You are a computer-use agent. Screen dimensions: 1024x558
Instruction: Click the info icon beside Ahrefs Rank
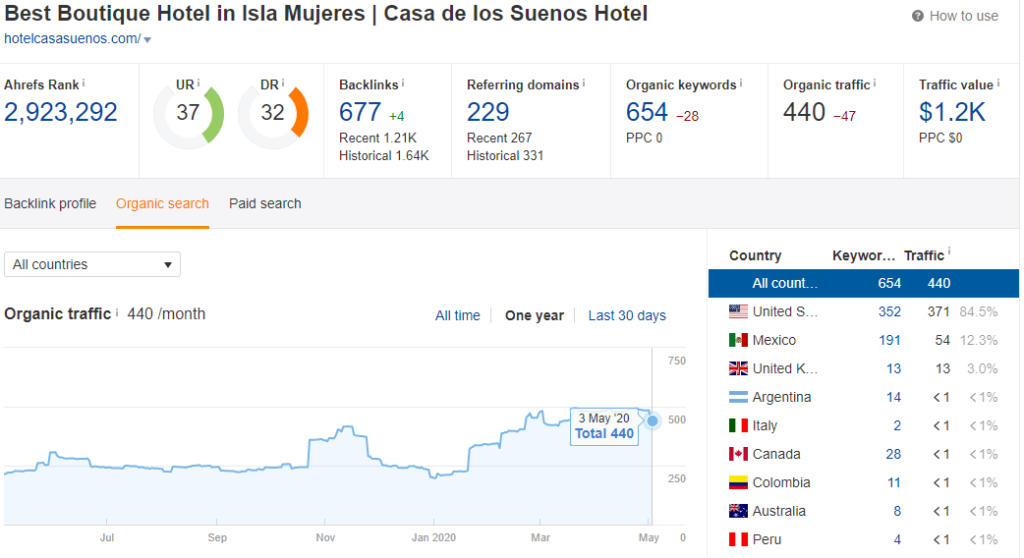(x=83, y=84)
